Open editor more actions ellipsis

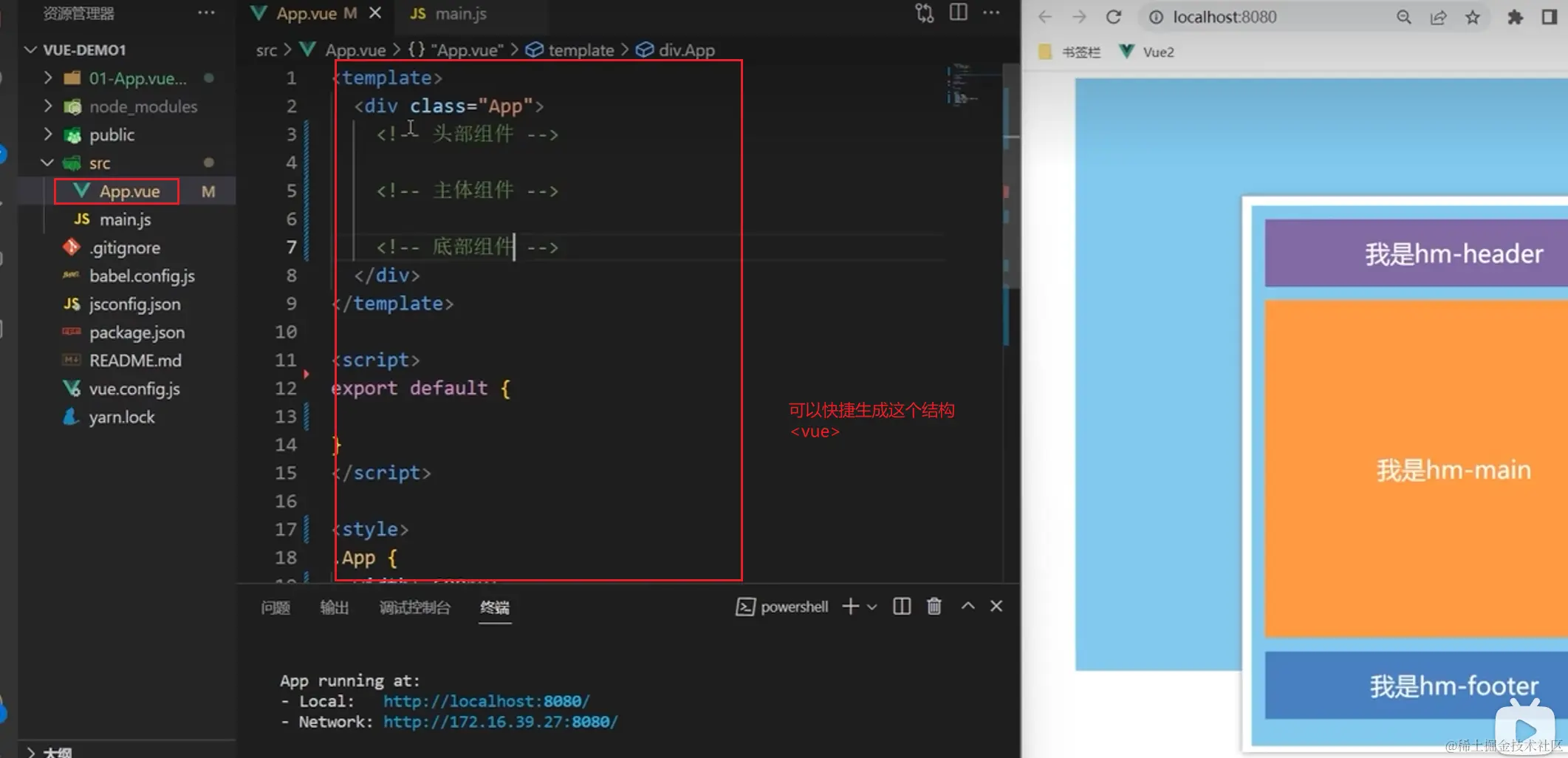992,13
